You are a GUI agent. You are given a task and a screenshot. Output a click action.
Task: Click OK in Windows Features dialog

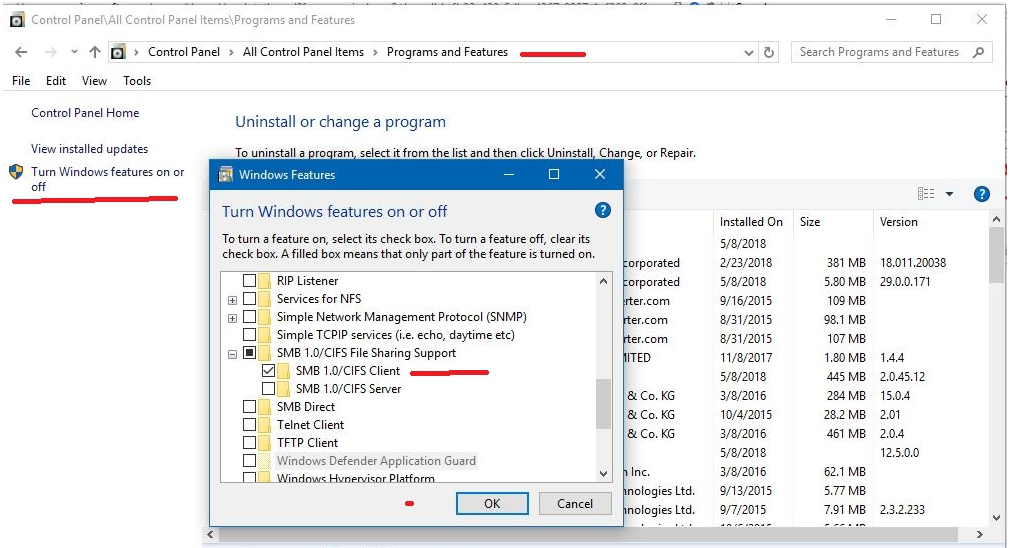click(492, 503)
